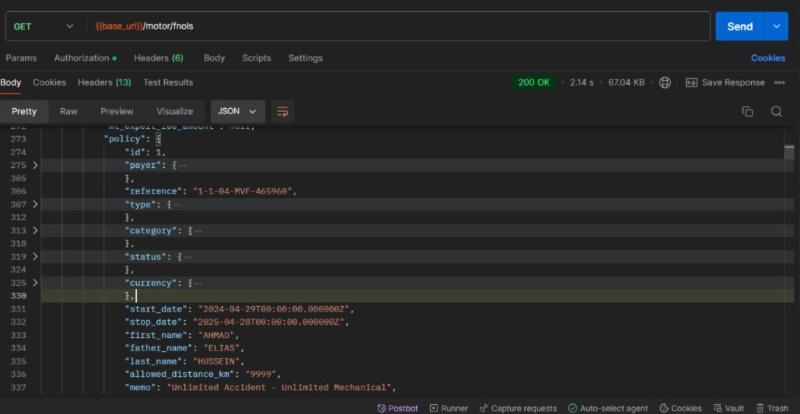Expand the collapsed "currency" node
800x414 pixels.
[x=36, y=284]
